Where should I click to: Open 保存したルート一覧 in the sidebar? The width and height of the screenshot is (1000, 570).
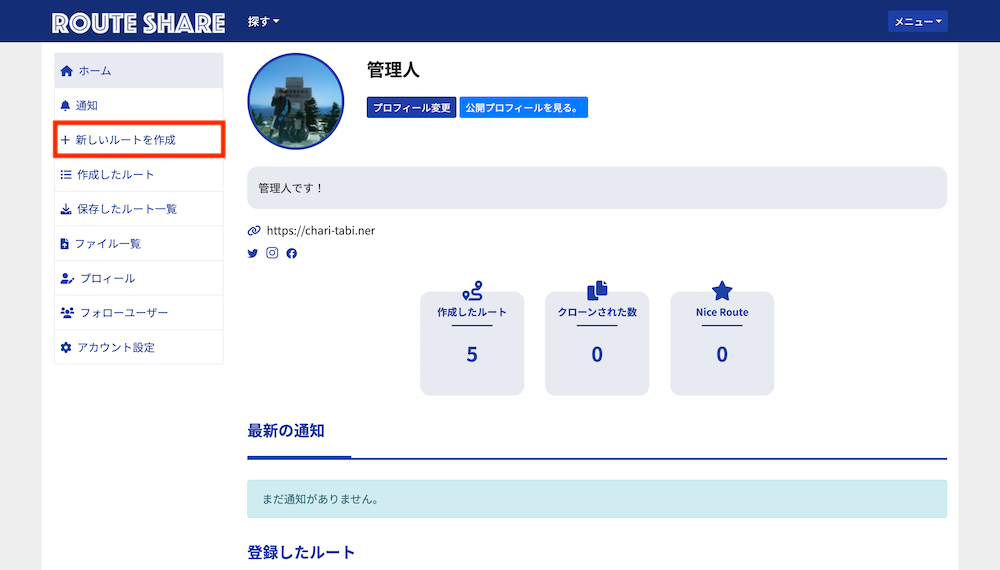tap(139, 208)
